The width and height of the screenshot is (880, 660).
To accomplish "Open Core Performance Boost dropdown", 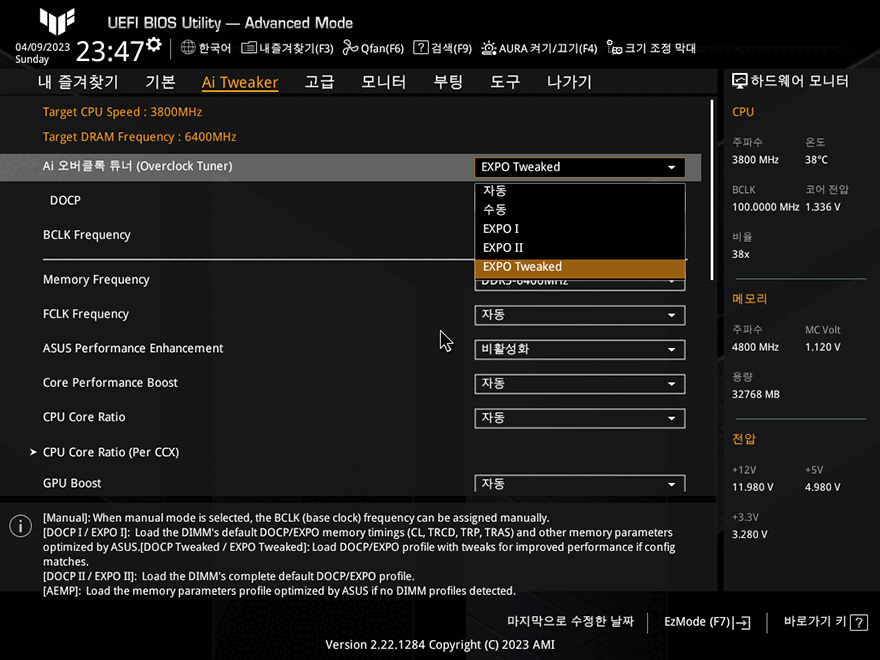I will pos(580,383).
